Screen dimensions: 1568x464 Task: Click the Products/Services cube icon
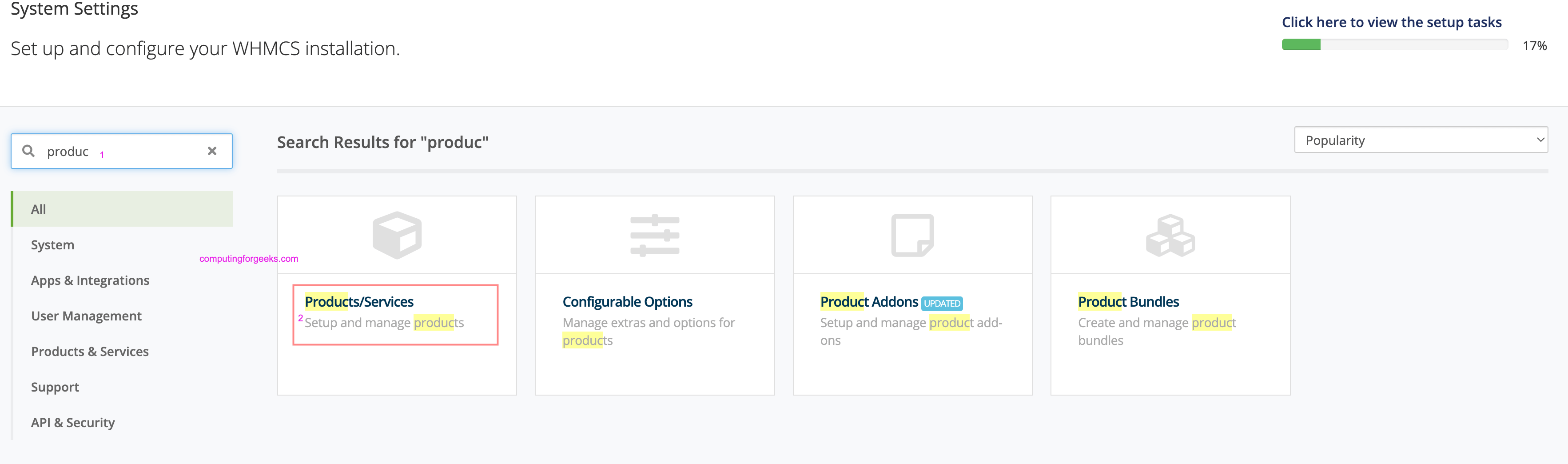[x=397, y=235]
